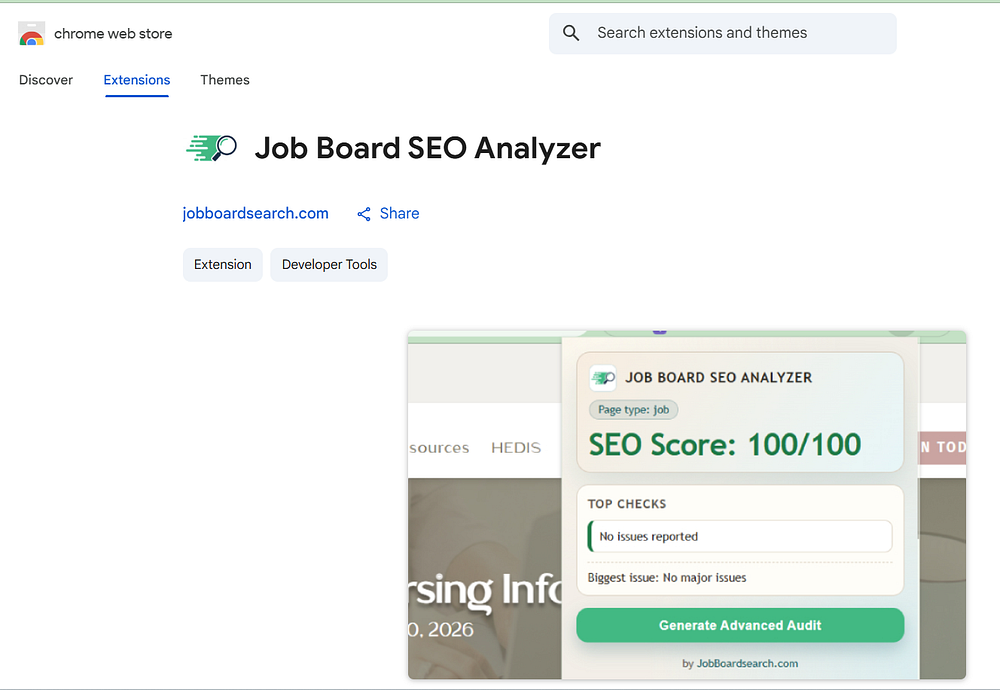Open the Discover tab
The width and height of the screenshot is (1000, 690).
[x=46, y=80]
